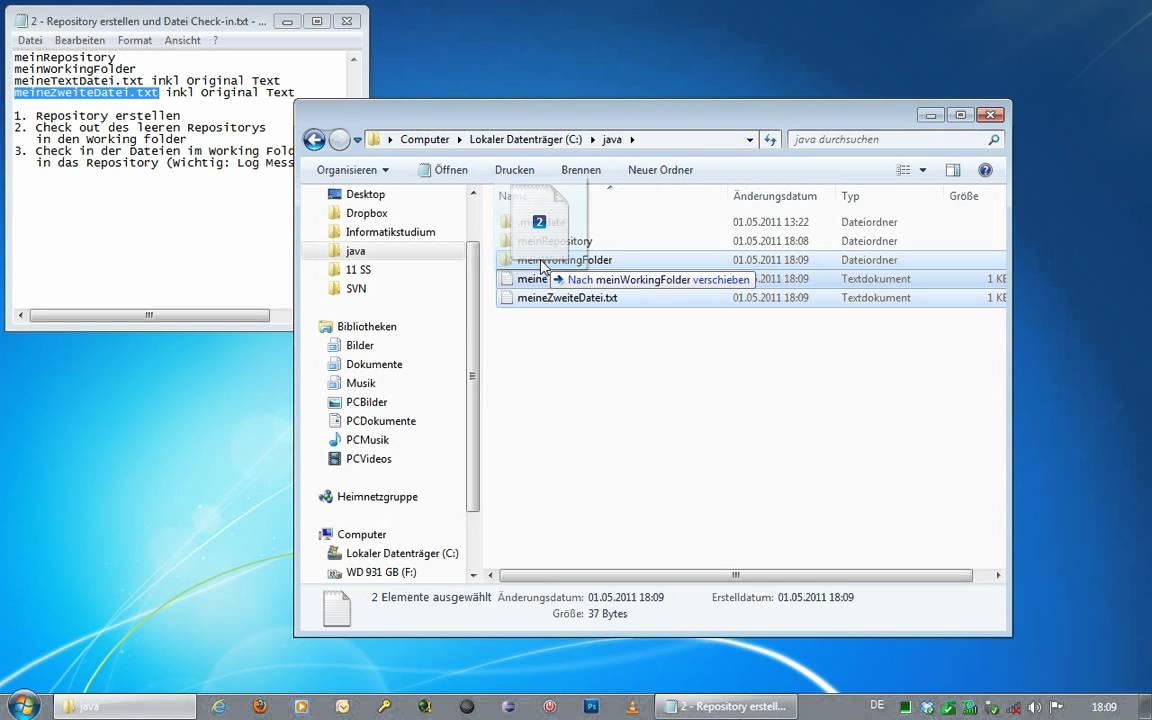Click the 'java durchsuchen' search field
The height and width of the screenshot is (720, 1152).
coord(887,140)
